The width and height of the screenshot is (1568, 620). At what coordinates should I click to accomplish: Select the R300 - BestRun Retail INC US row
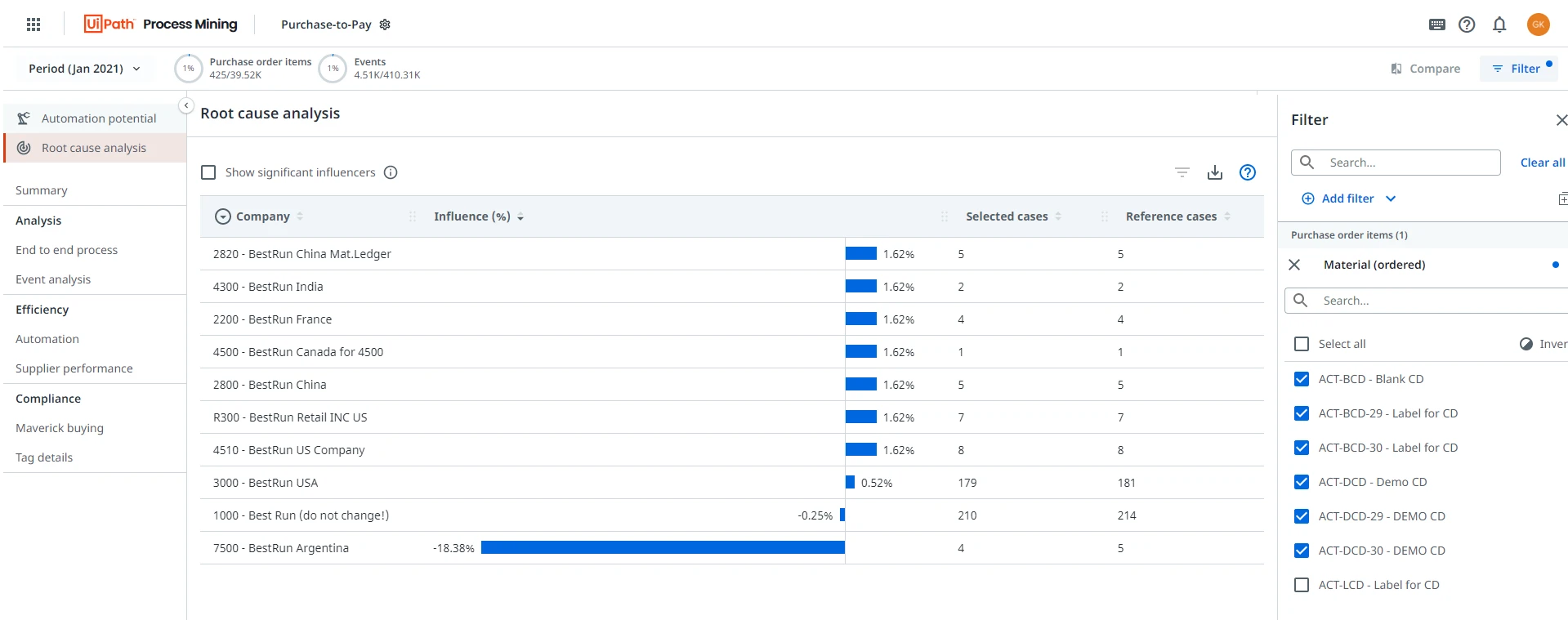(732, 417)
